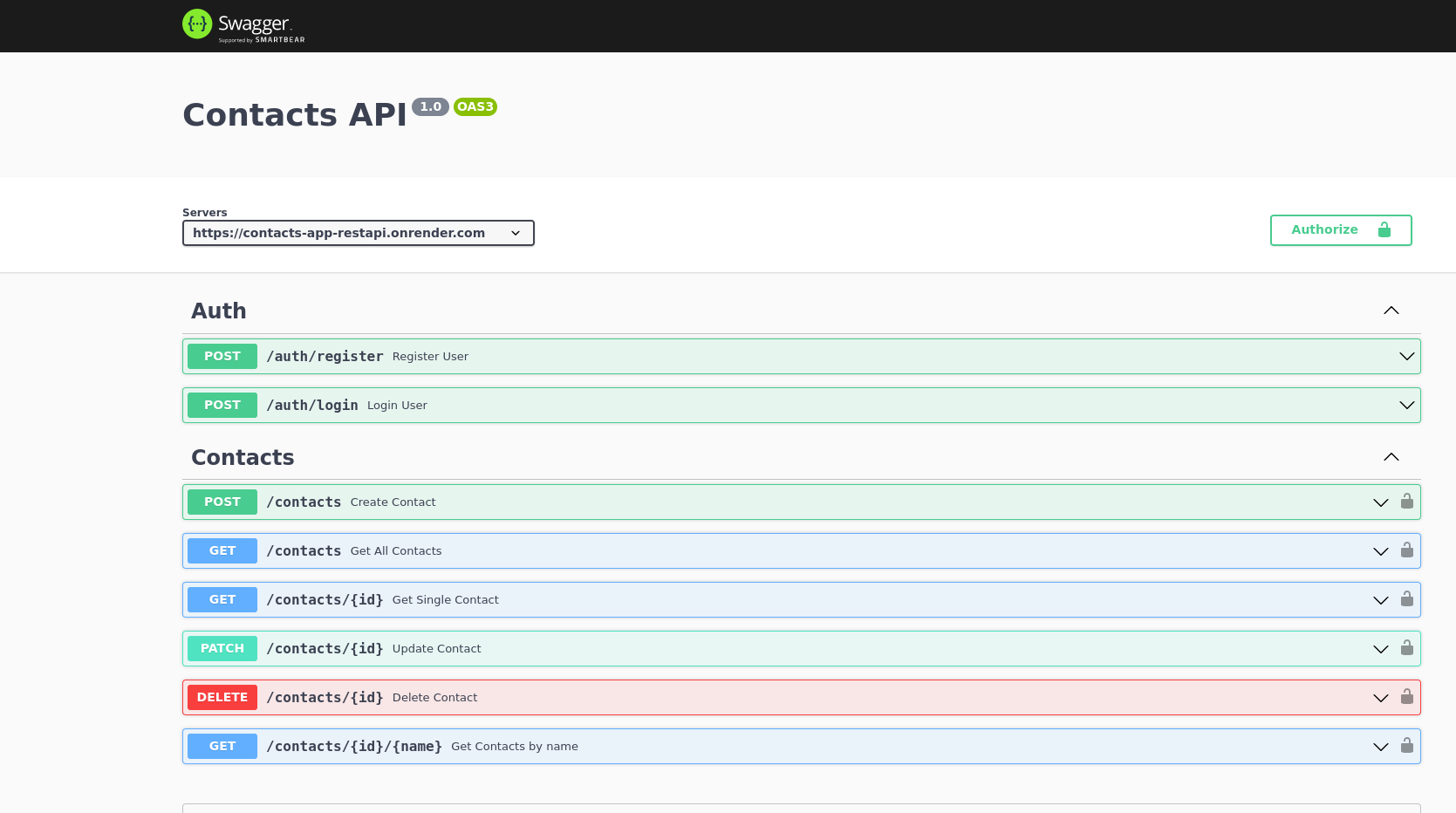Click the 'Servers' label
This screenshot has width=1456, height=813.
204,212
